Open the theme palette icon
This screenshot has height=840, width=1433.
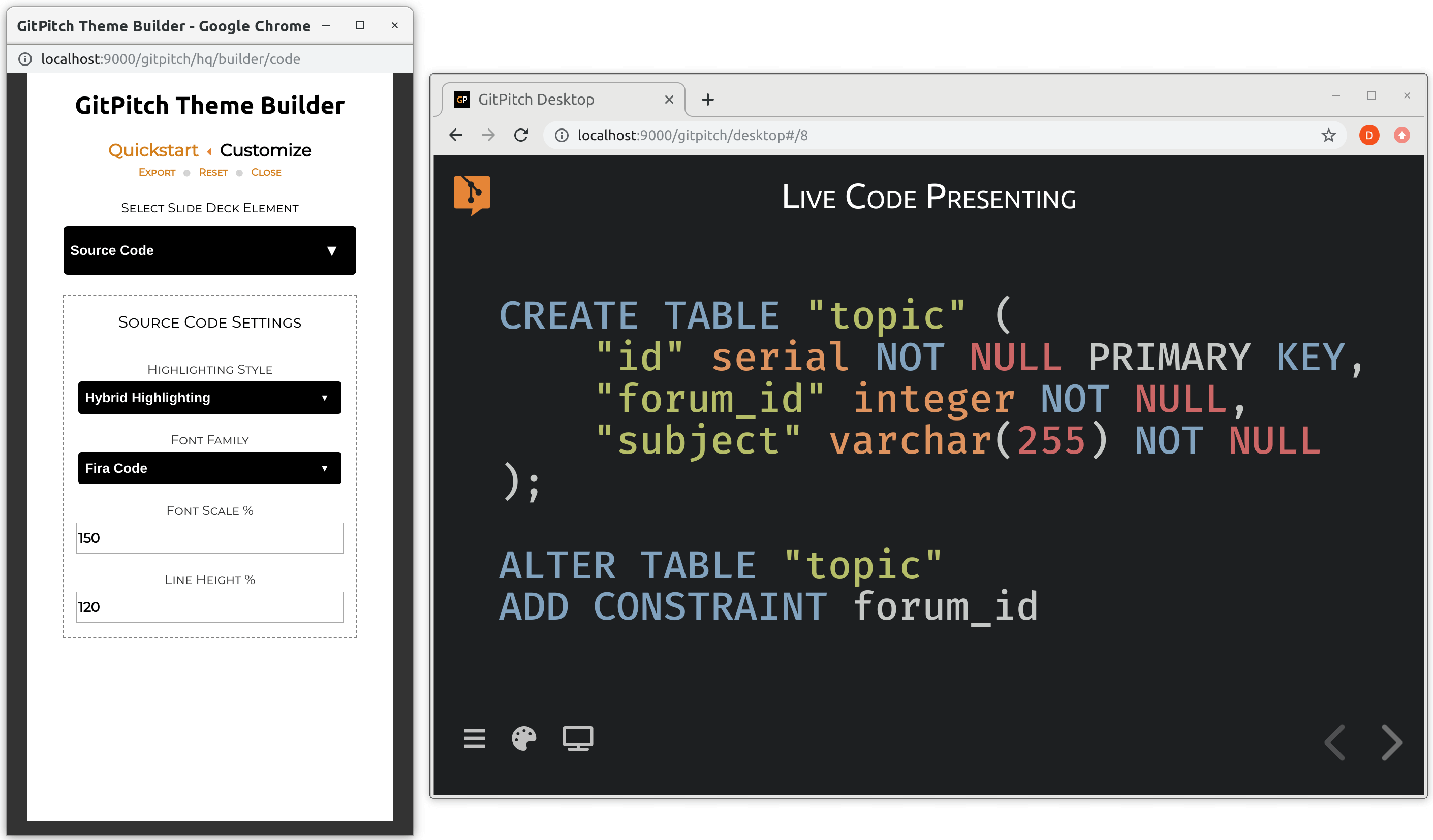524,738
